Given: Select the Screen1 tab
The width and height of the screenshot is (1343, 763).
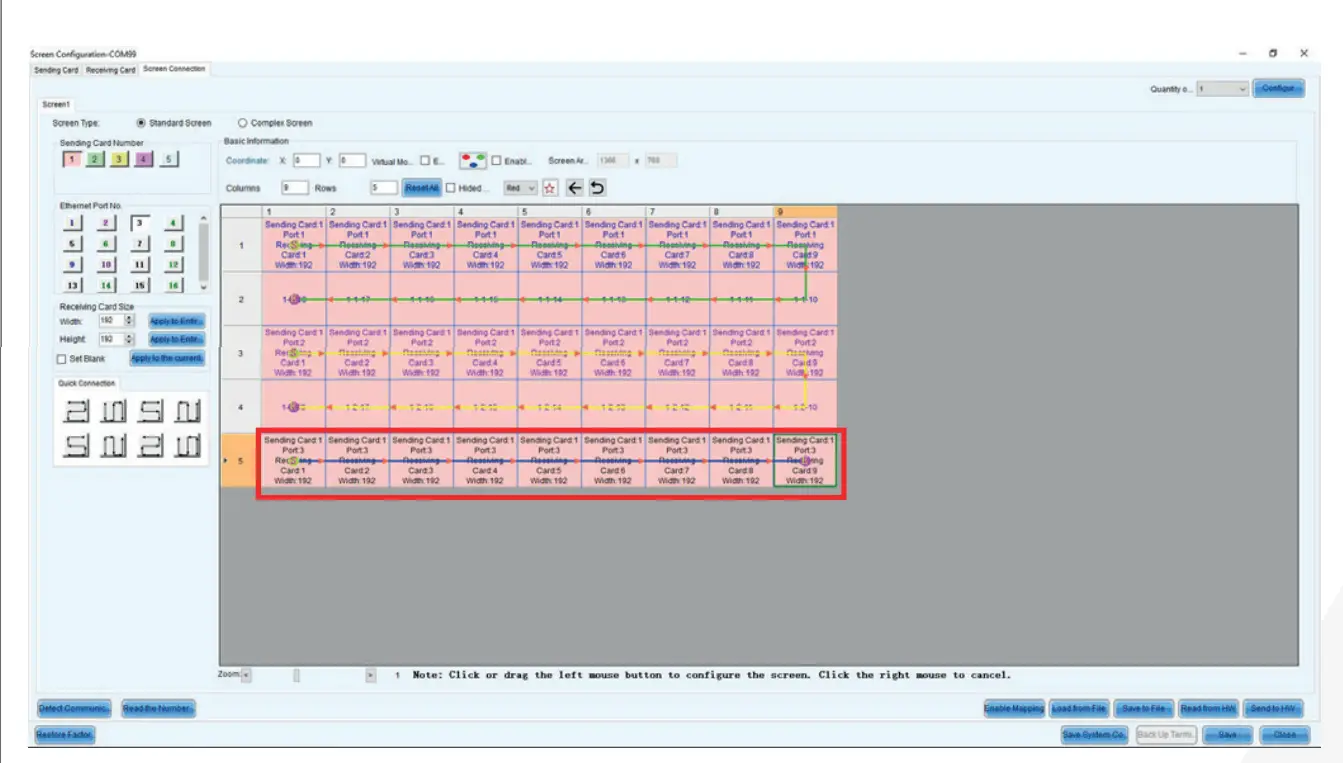Looking at the screenshot, I should coord(57,103).
